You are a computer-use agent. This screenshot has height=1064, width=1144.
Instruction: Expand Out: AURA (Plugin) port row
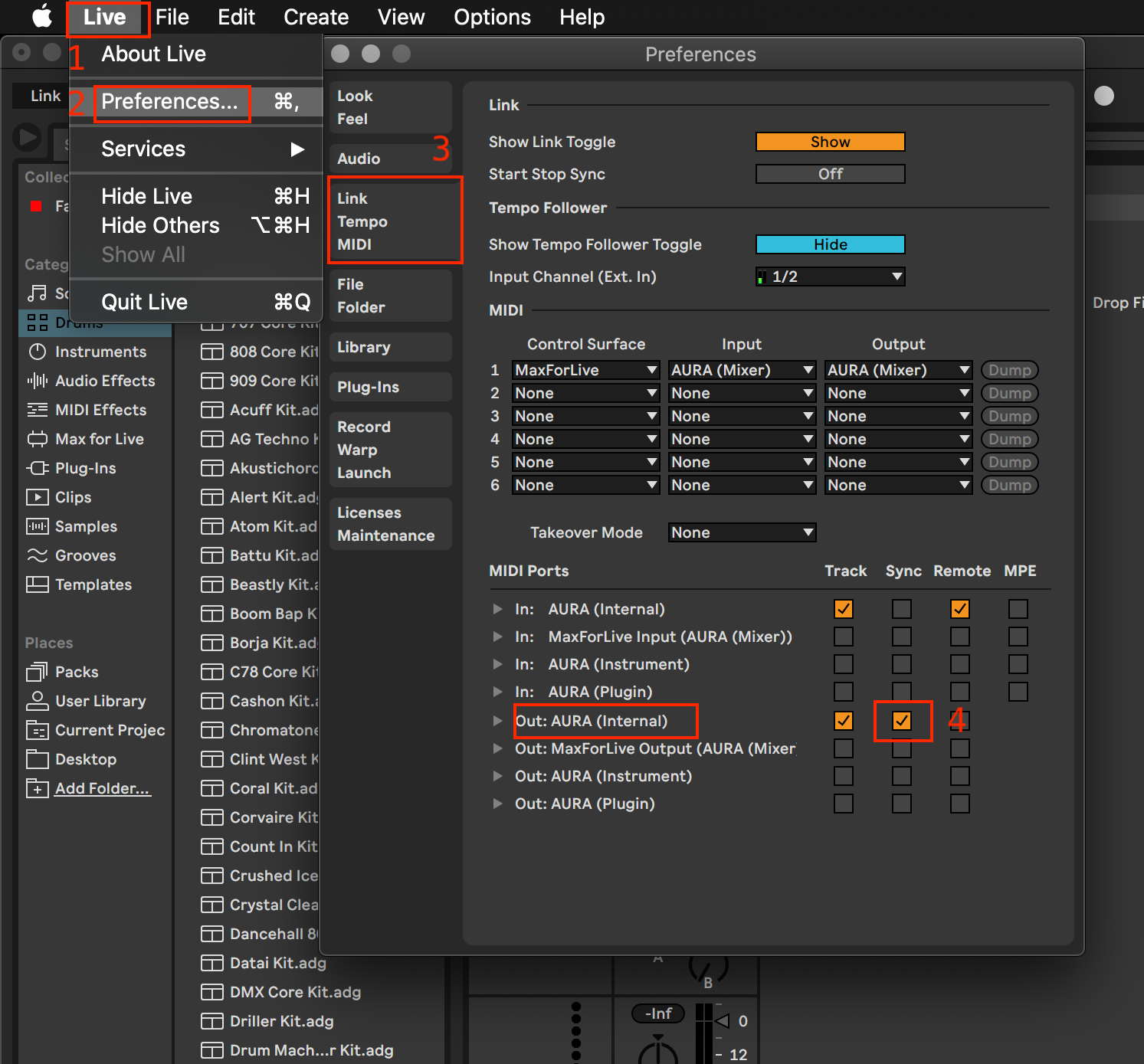click(498, 804)
